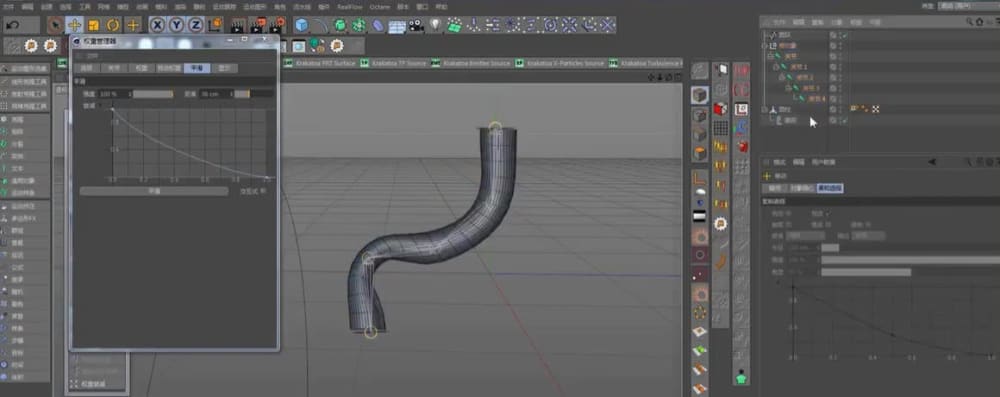Select the highlighted third Attribute Manager tab
This screenshot has width=1000, height=397.
coord(830,188)
